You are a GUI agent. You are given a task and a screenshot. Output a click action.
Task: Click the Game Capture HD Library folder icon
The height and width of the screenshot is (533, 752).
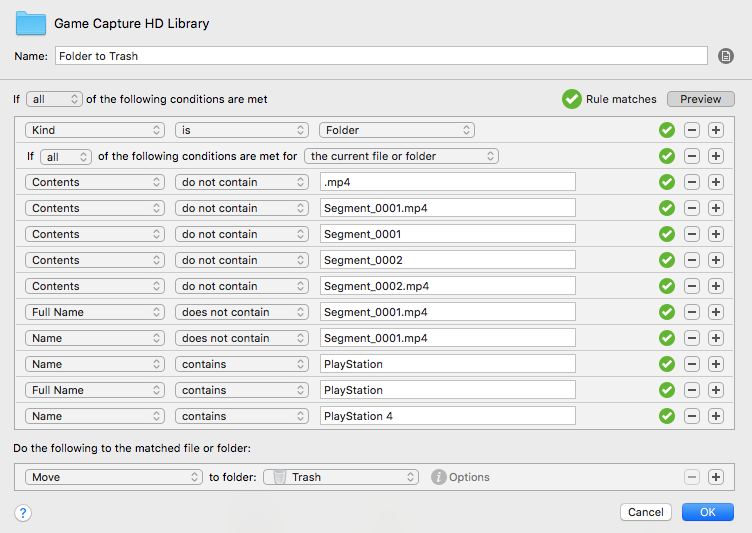31,23
